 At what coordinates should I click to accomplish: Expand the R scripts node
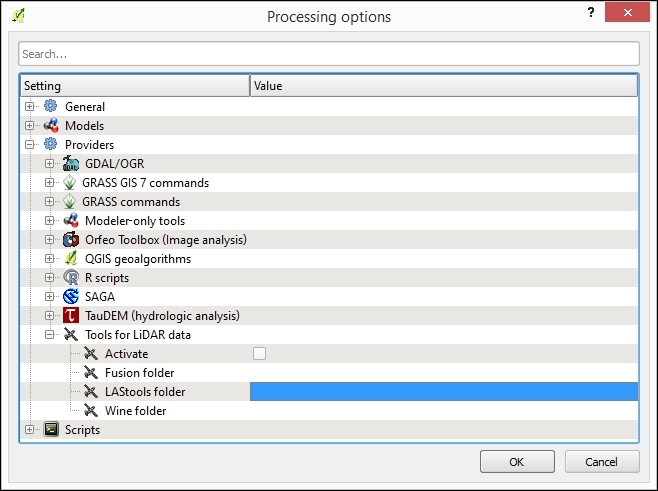pyautogui.click(x=50, y=277)
